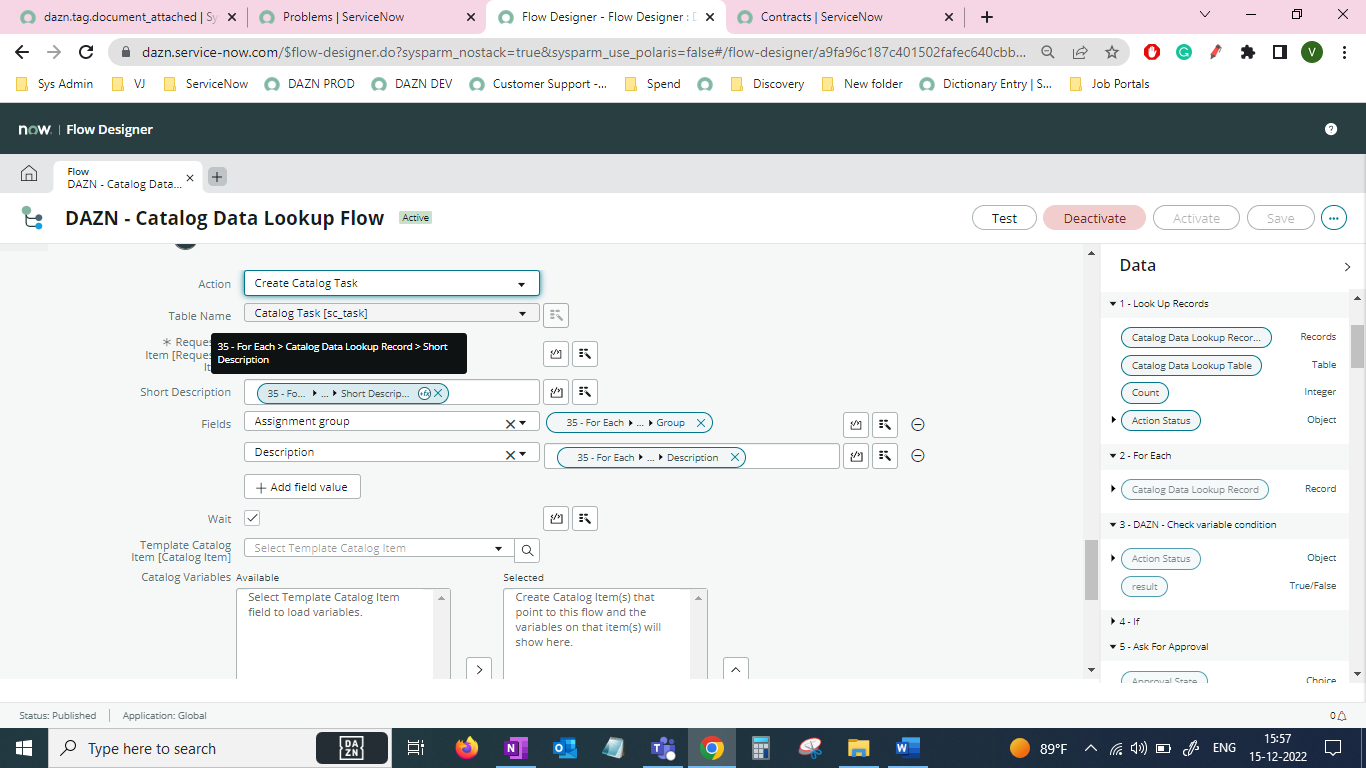
Task: Click the Test button
Action: click(x=1004, y=218)
